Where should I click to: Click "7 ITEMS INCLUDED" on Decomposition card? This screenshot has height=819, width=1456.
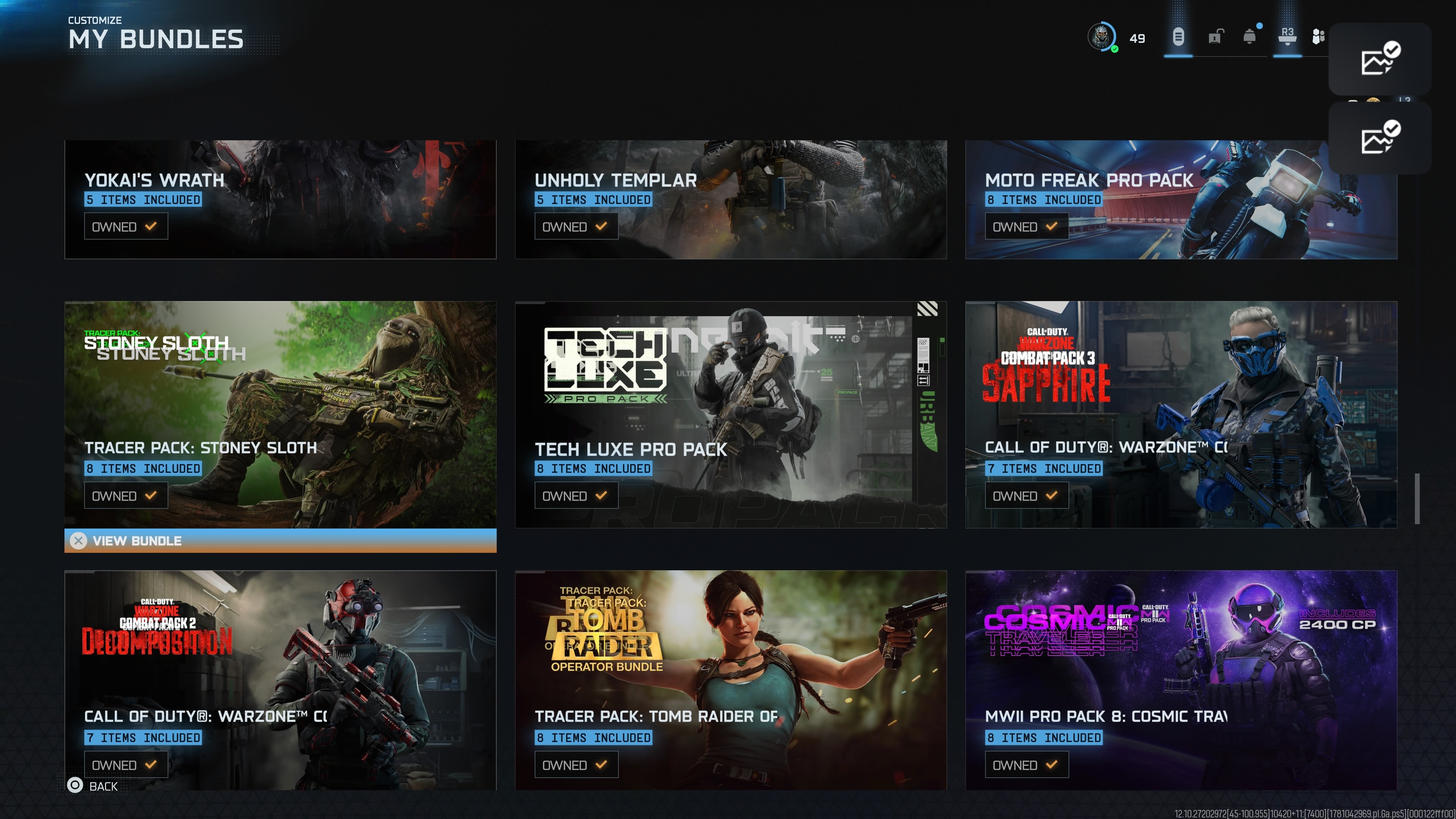143,737
